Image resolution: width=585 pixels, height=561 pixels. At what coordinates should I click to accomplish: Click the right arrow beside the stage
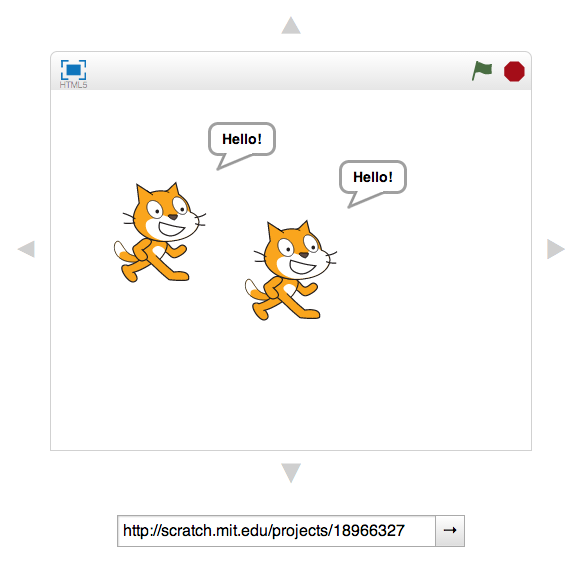click(556, 249)
